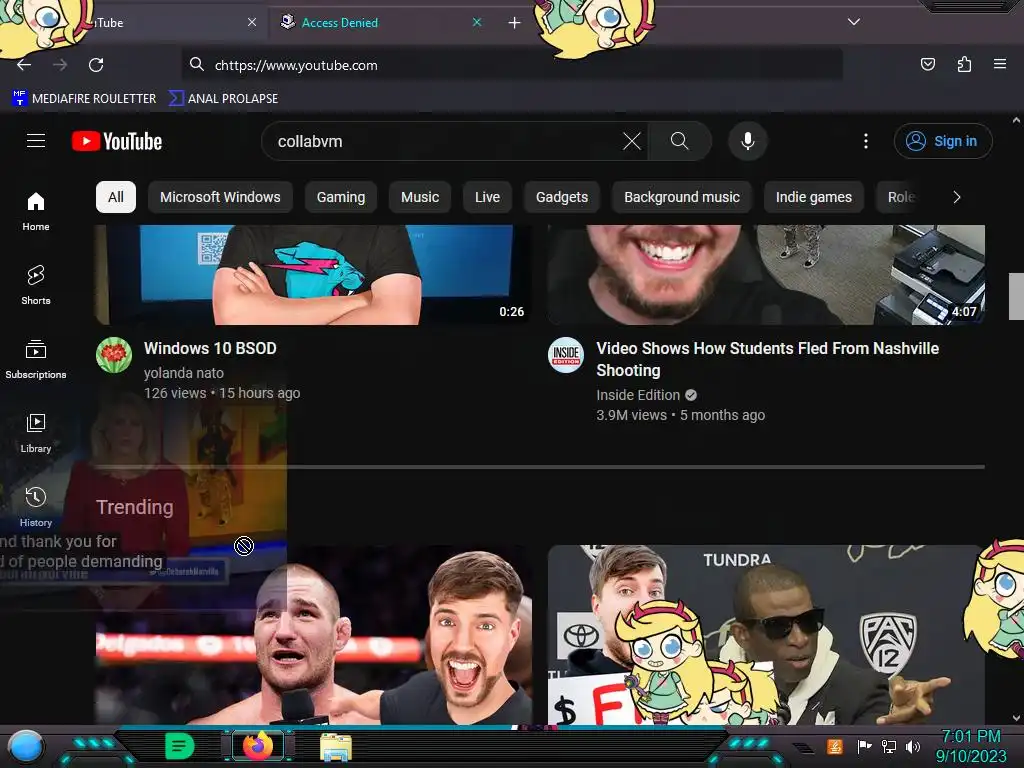This screenshot has width=1024, height=768.
Task: Open File Explorer from taskbar
Action: [336, 747]
